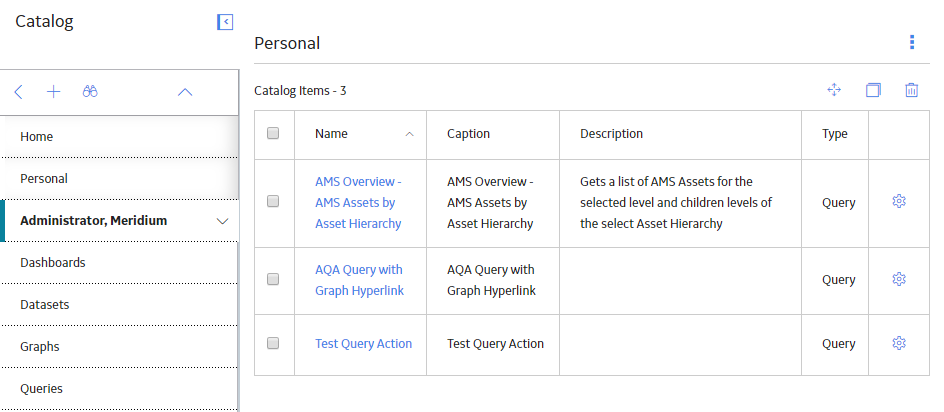The width and height of the screenshot is (944, 412).
Task: Check the AMS Overview row checkbox
Action: point(273,201)
